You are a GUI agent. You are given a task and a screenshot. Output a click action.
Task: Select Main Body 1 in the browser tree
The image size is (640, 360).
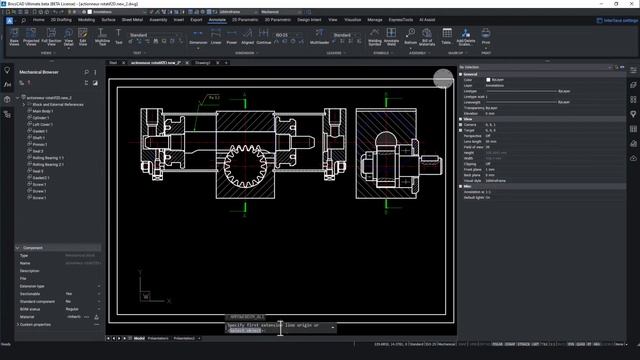(x=43, y=111)
